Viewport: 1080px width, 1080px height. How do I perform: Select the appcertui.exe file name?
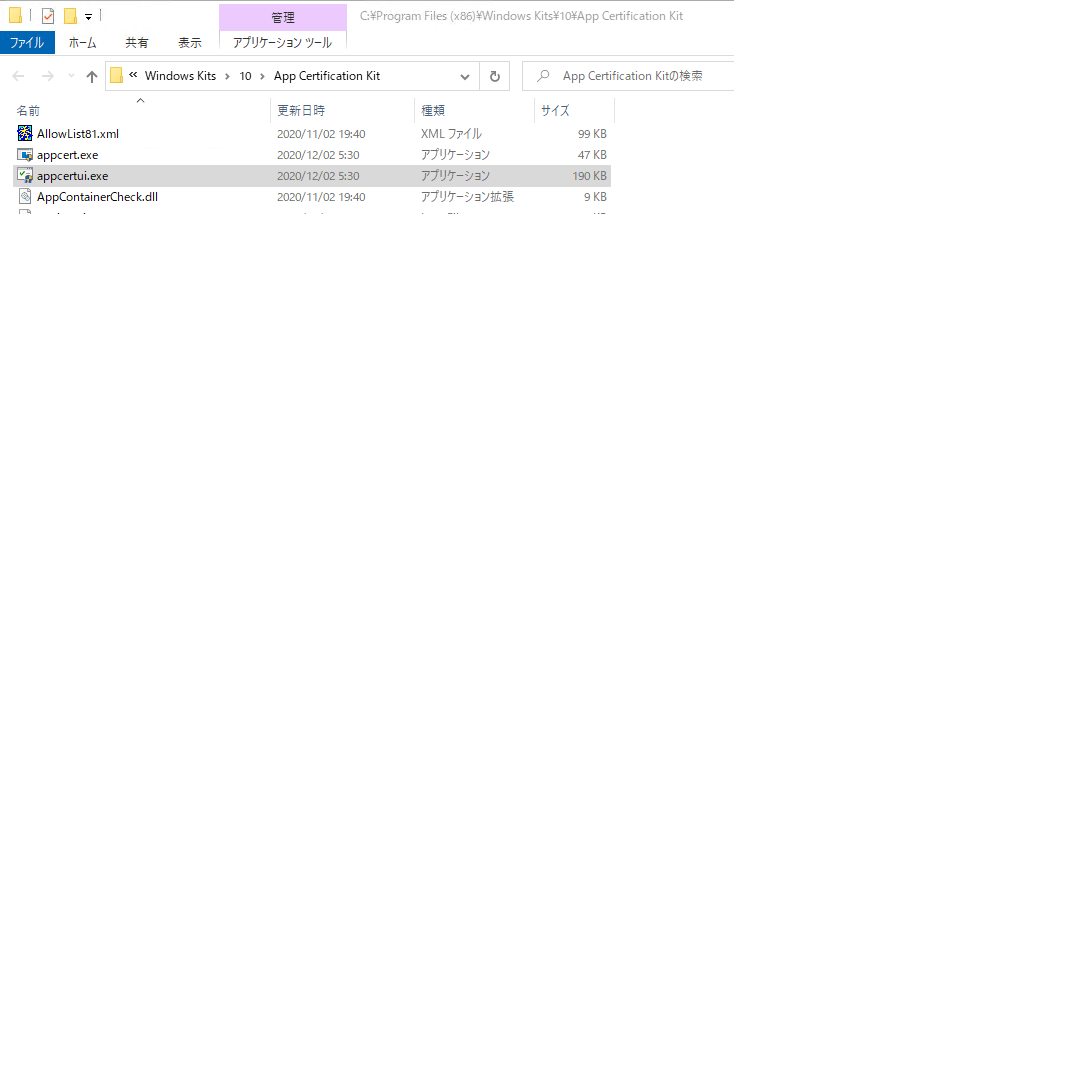[72, 176]
